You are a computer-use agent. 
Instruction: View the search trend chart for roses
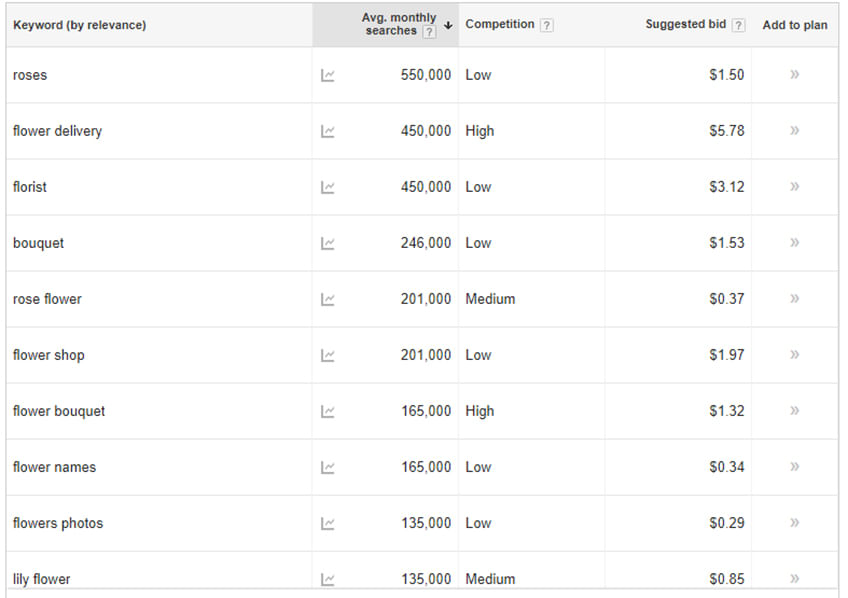(329, 75)
